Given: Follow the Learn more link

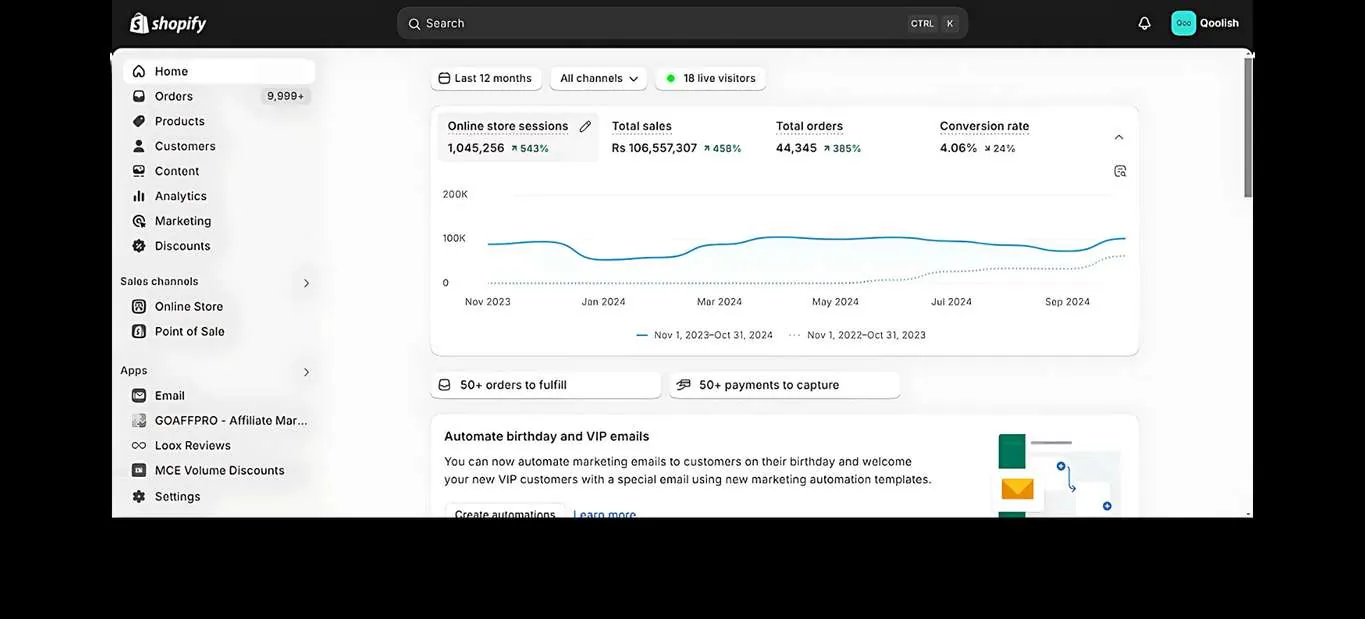Looking at the screenshot, I should pyautogui.click(x=605, y=514).
